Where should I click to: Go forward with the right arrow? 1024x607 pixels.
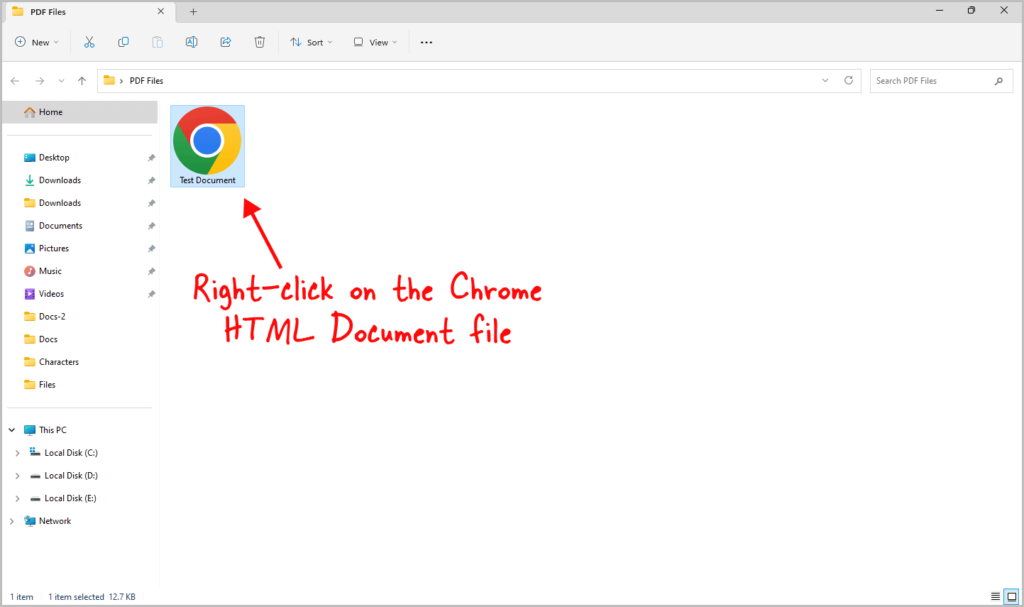(x=39, y=81)
